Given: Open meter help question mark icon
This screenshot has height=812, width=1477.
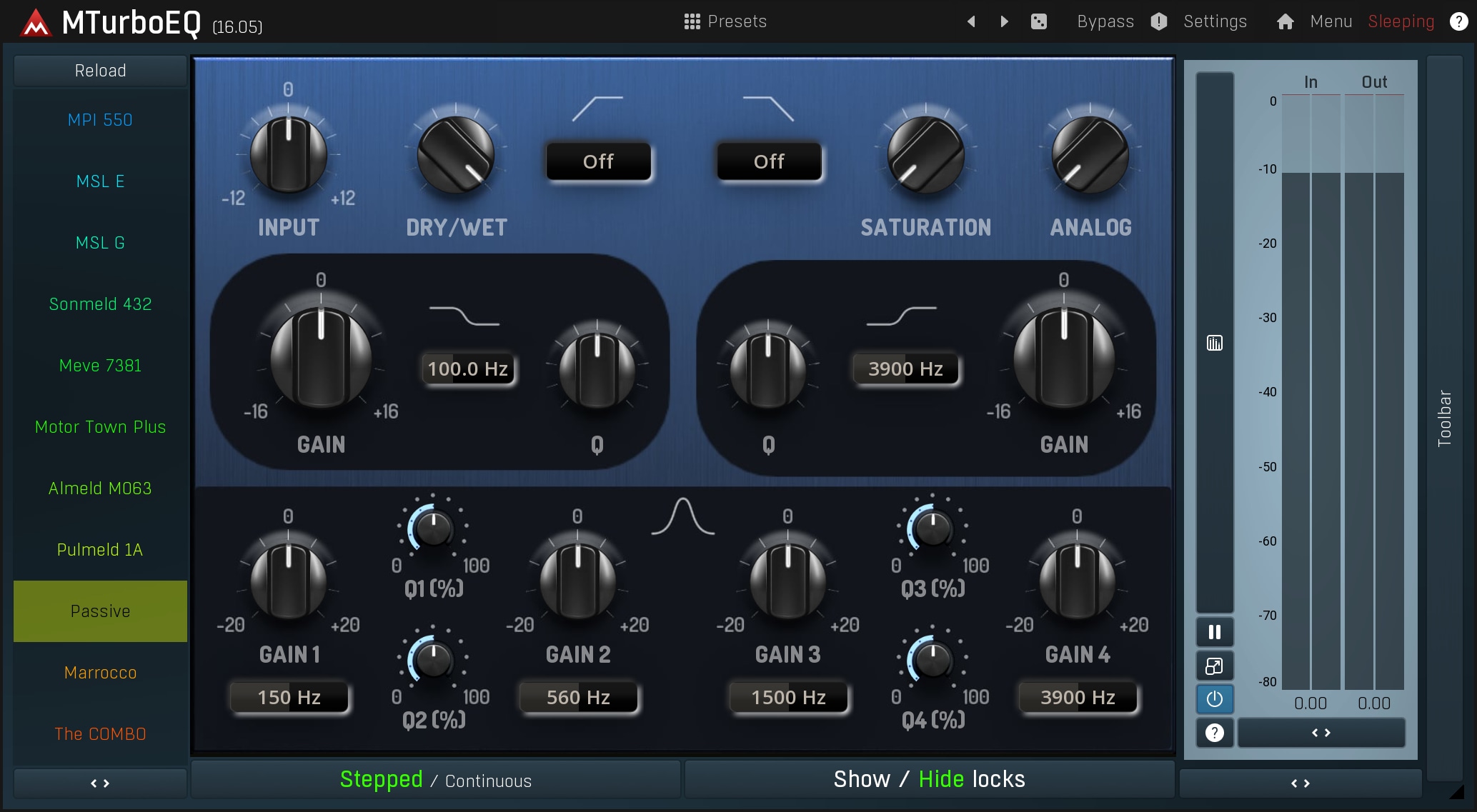Looking at the screenshot, I should click(x=1215, y=733).
